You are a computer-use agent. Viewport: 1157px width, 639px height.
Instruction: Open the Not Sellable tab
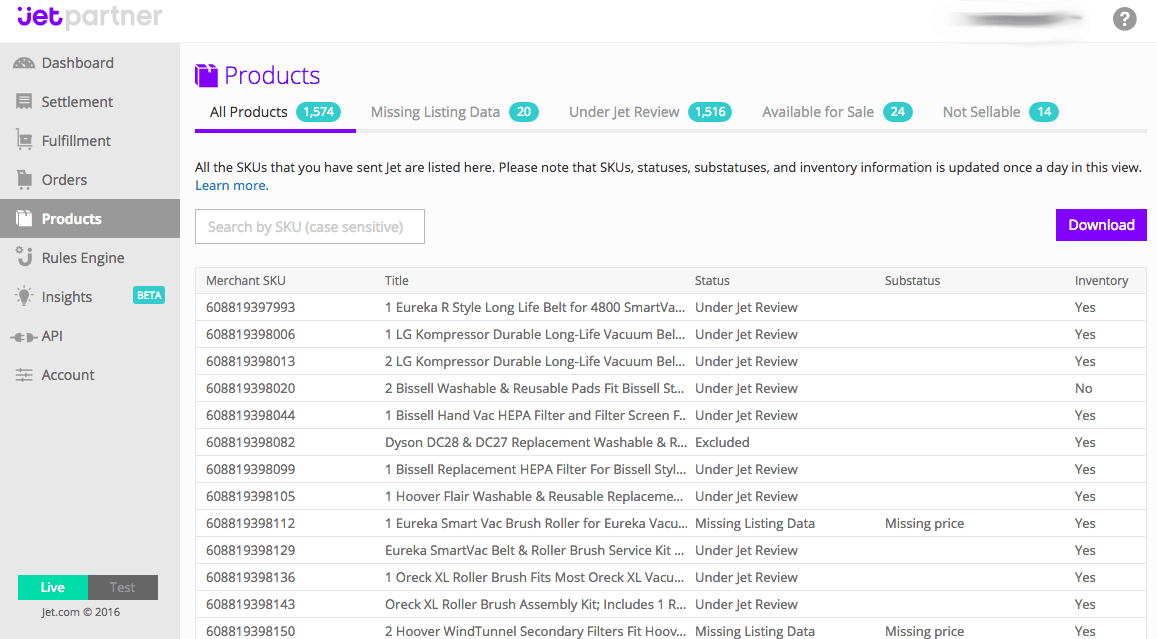pos(1001,112)
